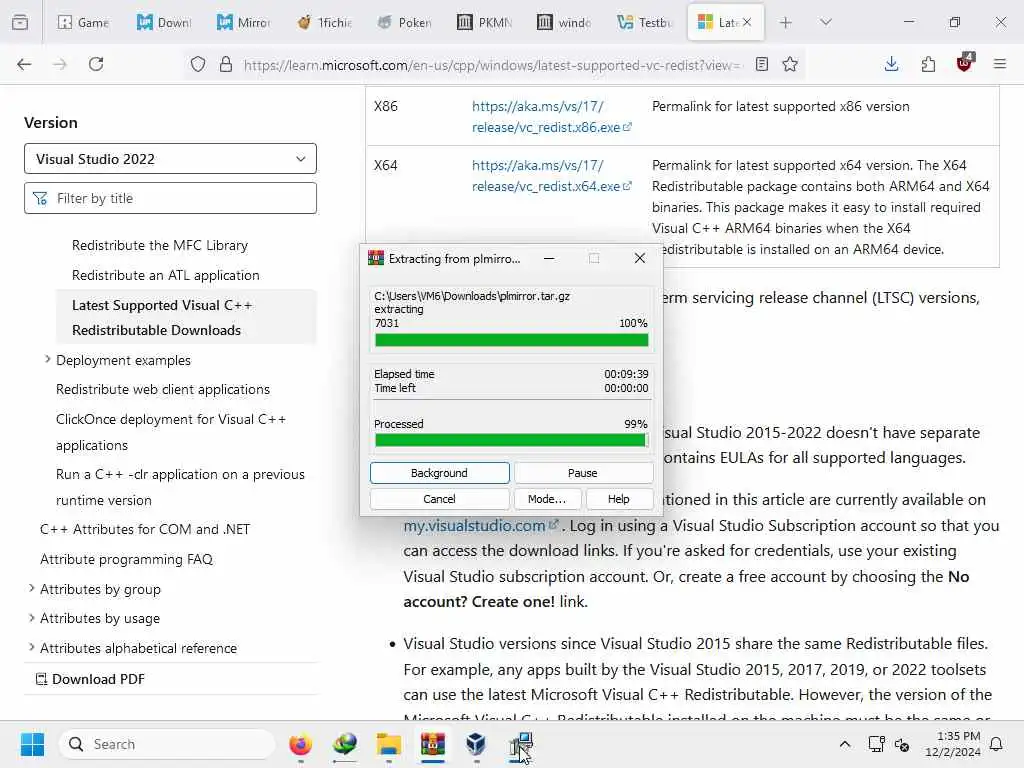1024x768 pixels.
Task: Open the notification bell
Action: 997,744
